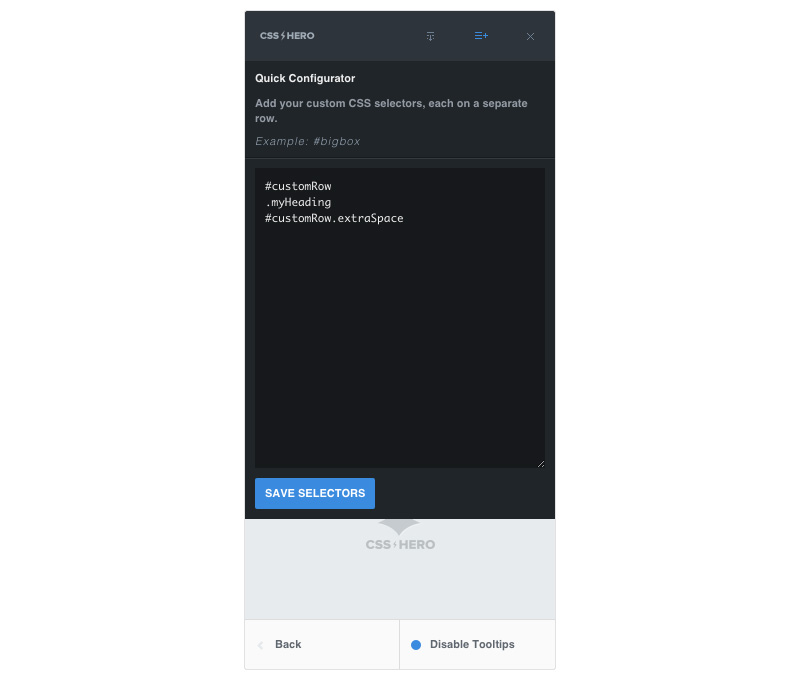The height and width of the screenshot is (679, 800).
Task: Click the CSS Hero logo in header
Action: click(x=287, y=36)
